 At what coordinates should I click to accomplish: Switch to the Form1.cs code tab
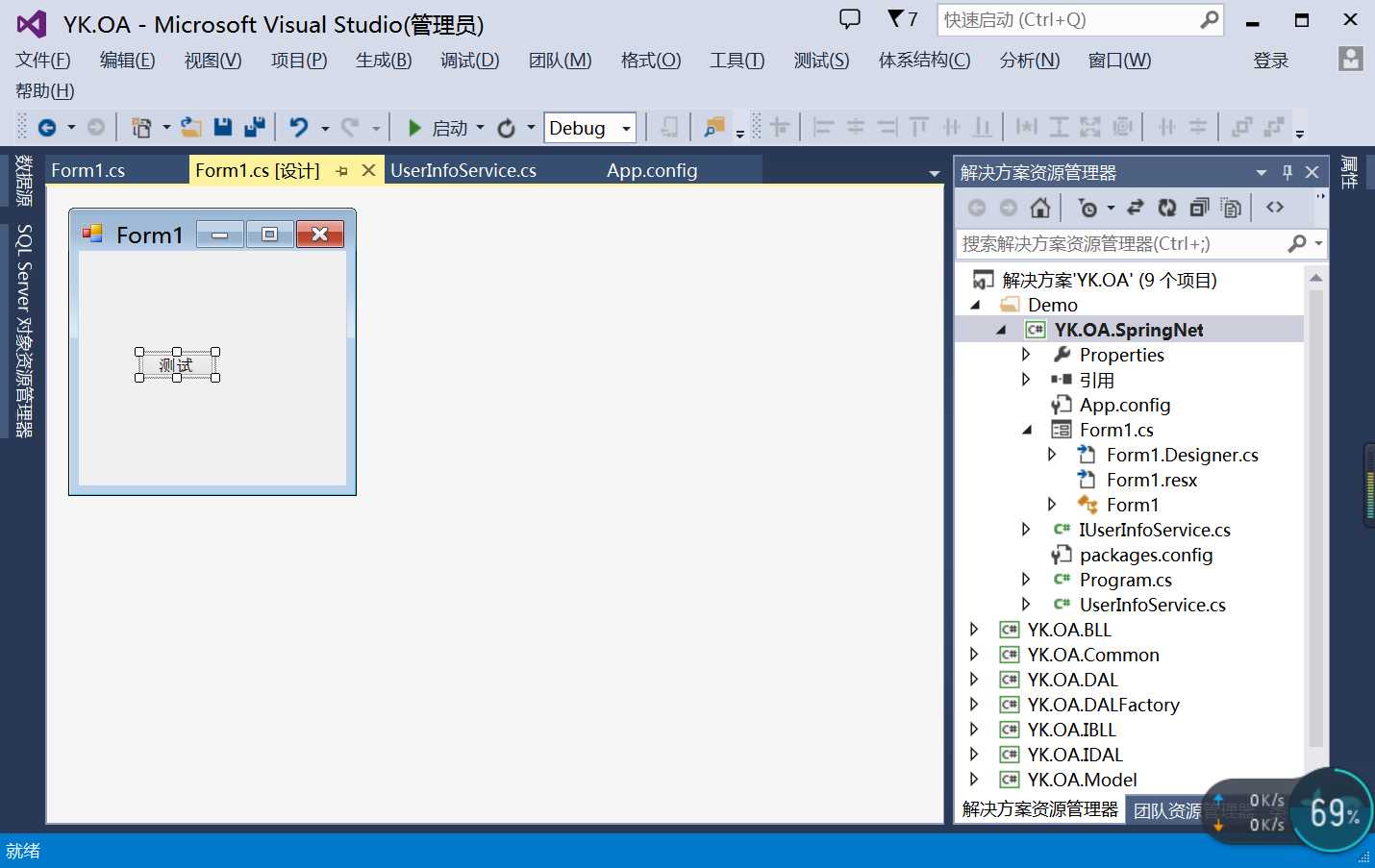[x=87, y=170]
